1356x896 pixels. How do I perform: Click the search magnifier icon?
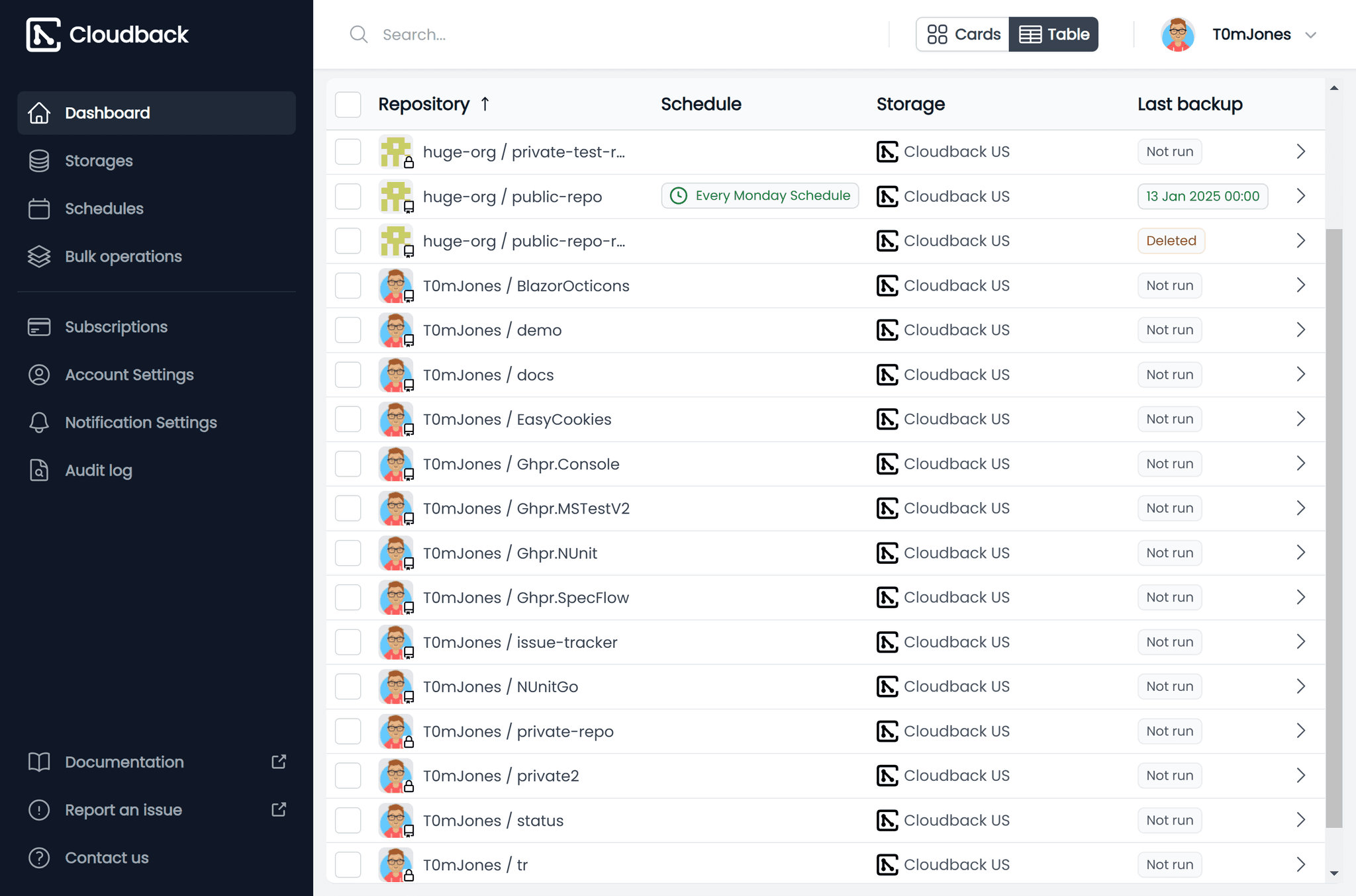(x=358, y=34)
